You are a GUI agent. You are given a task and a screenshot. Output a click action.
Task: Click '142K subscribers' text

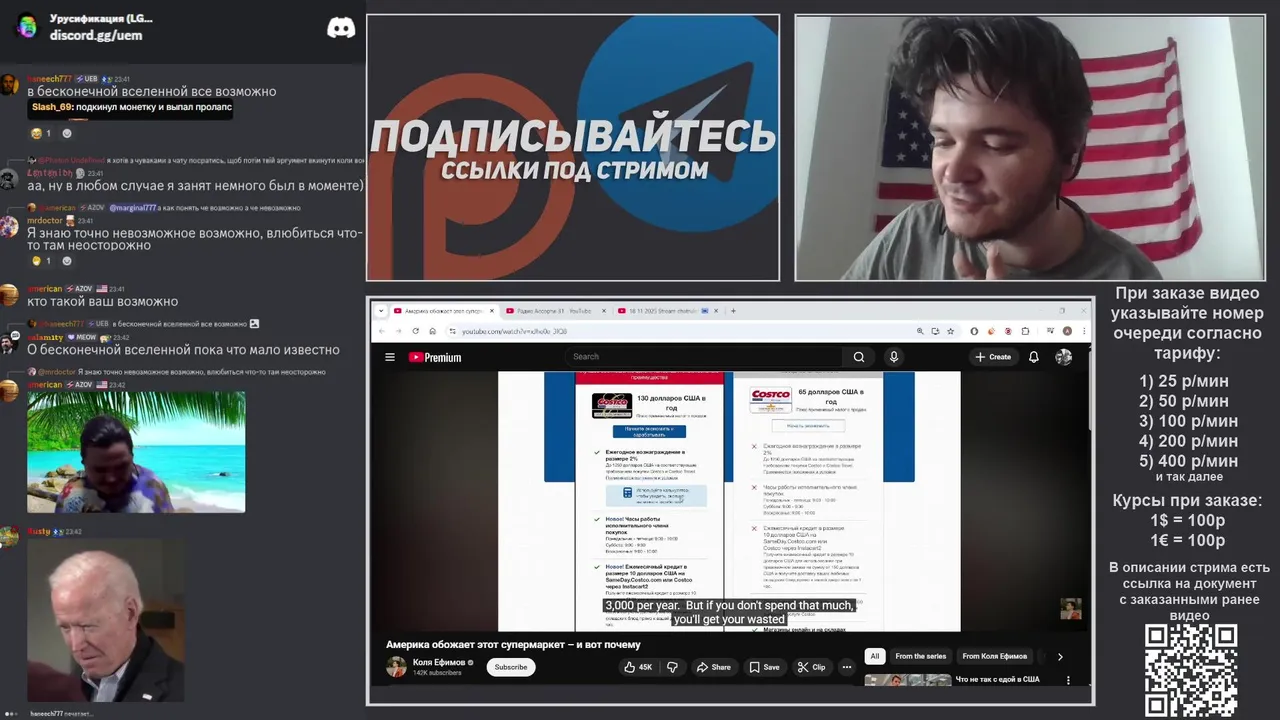[x=437, y=673]
